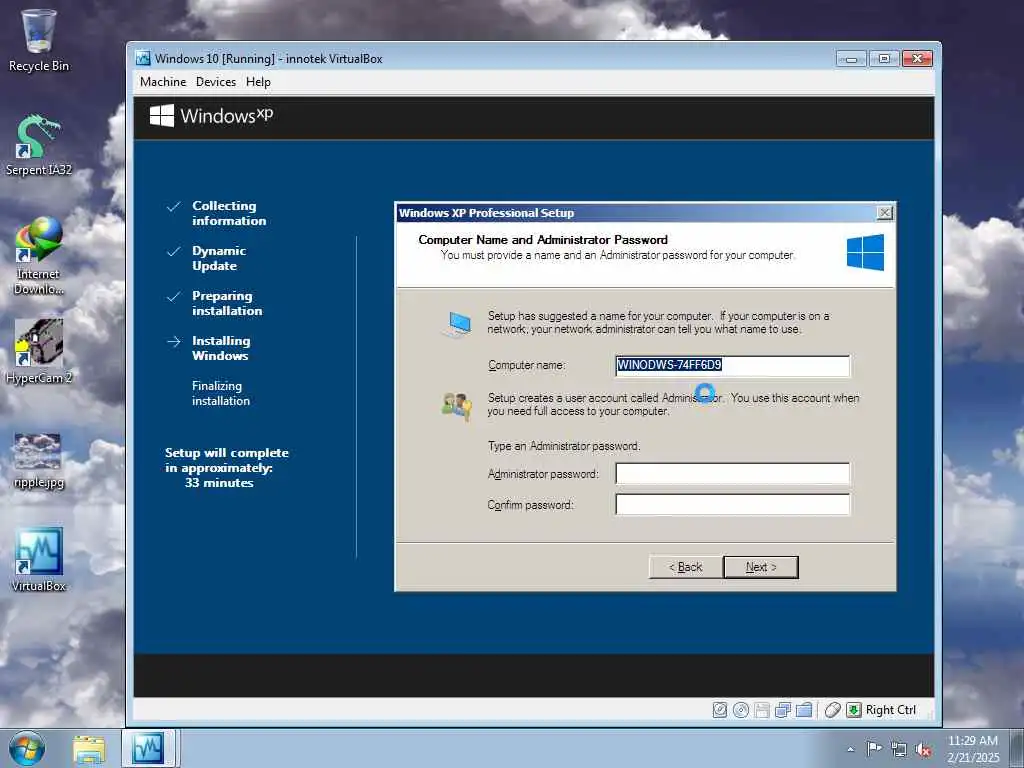Open Windows Explorer from the taskbar
1024x768 pixels.
(89, 749)
